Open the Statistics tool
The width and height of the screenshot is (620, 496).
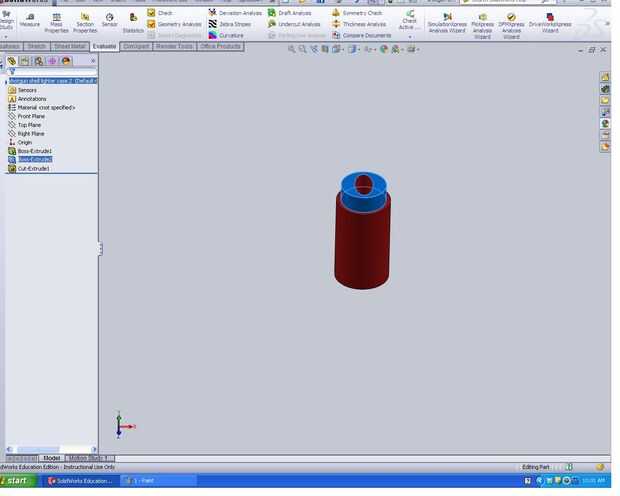[x=133, y=23]
